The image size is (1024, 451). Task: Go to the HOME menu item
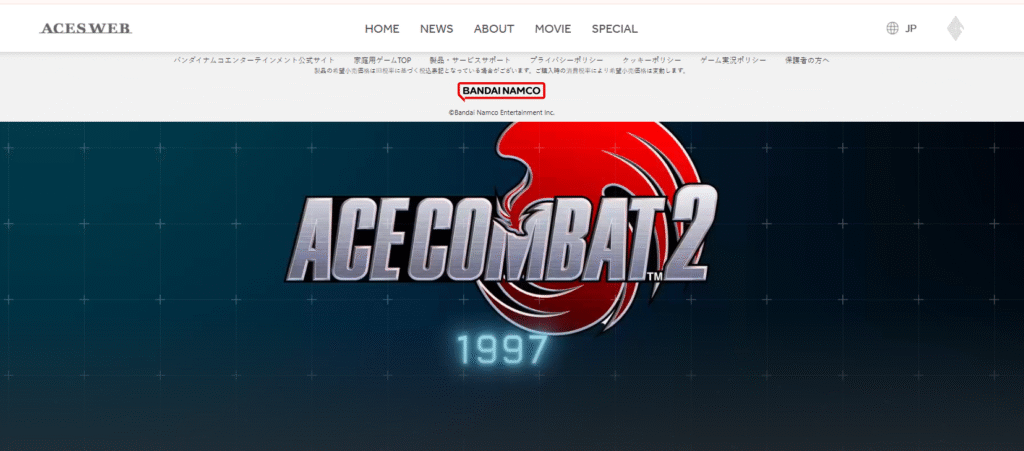(x=382, y=29)
